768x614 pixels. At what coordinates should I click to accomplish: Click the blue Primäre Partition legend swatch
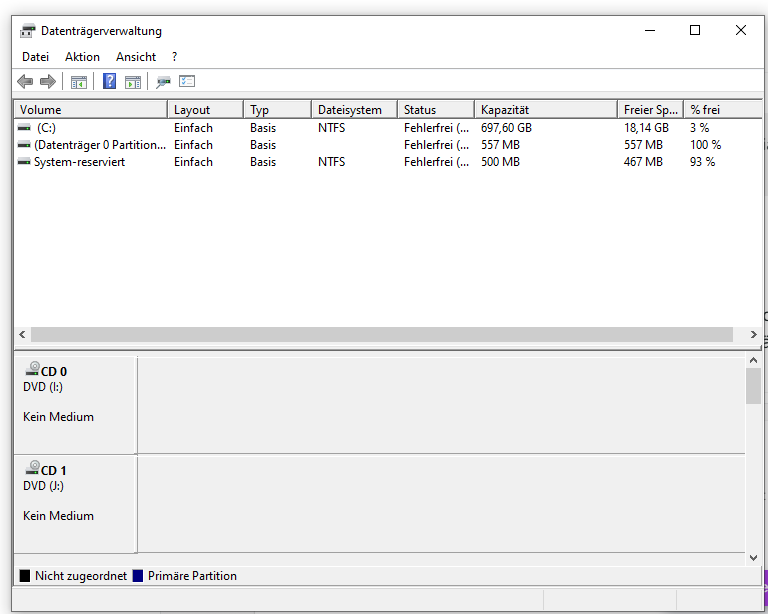pyautogui.click(x=138, y=576)
